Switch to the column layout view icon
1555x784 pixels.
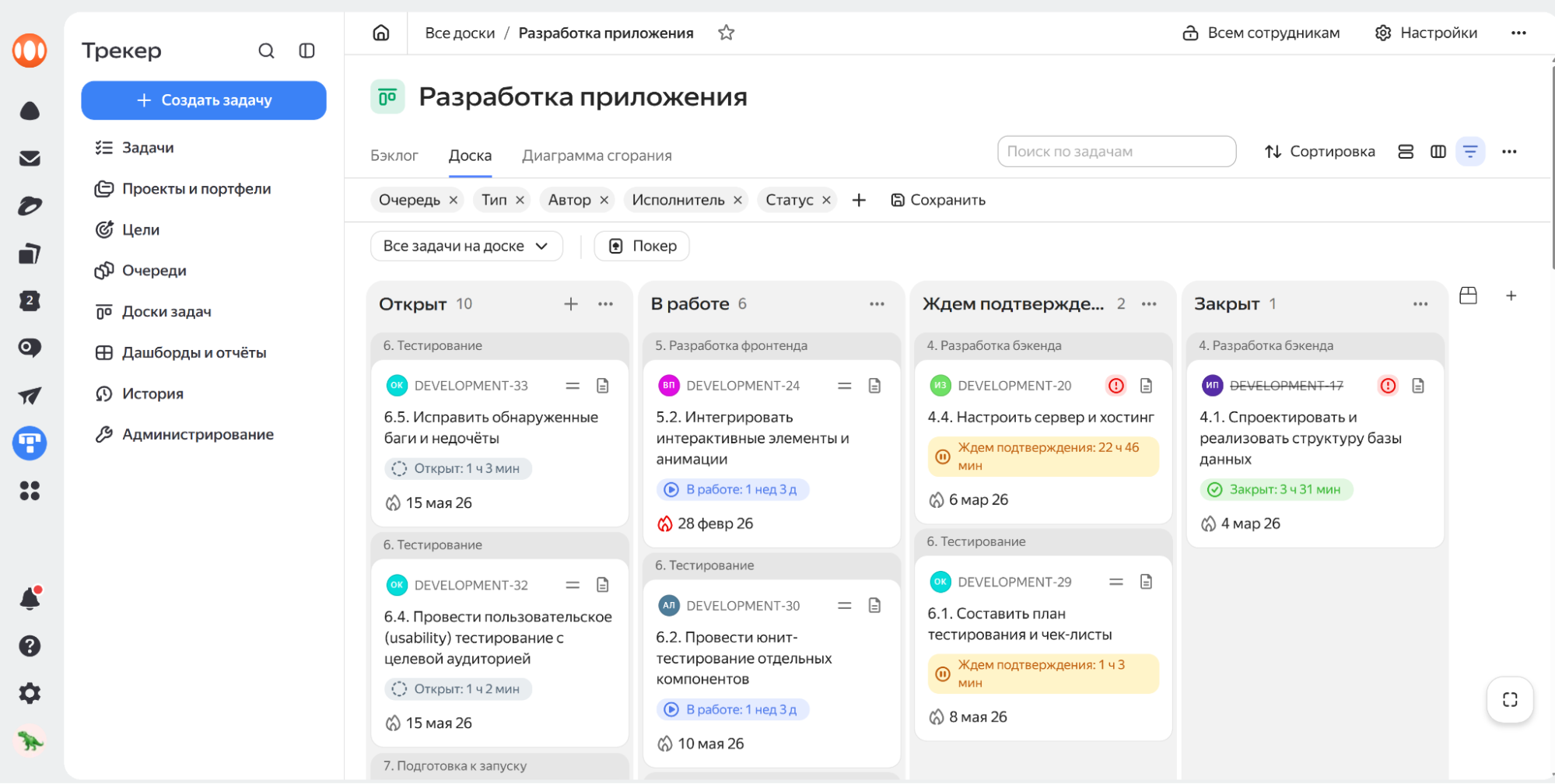tap(1438, 152)
